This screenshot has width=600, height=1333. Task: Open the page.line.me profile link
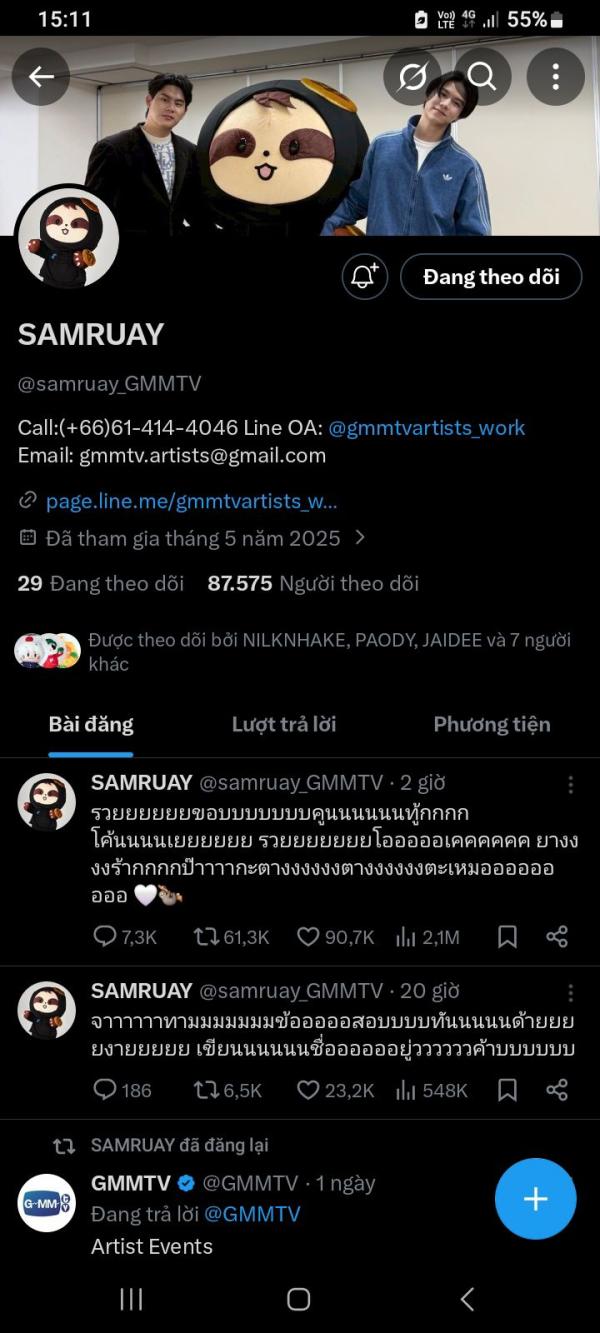tap(191, 501)
